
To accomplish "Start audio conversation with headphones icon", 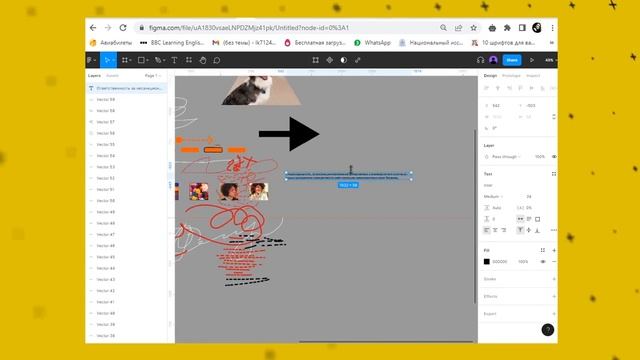I will click(x=480, y=60).
